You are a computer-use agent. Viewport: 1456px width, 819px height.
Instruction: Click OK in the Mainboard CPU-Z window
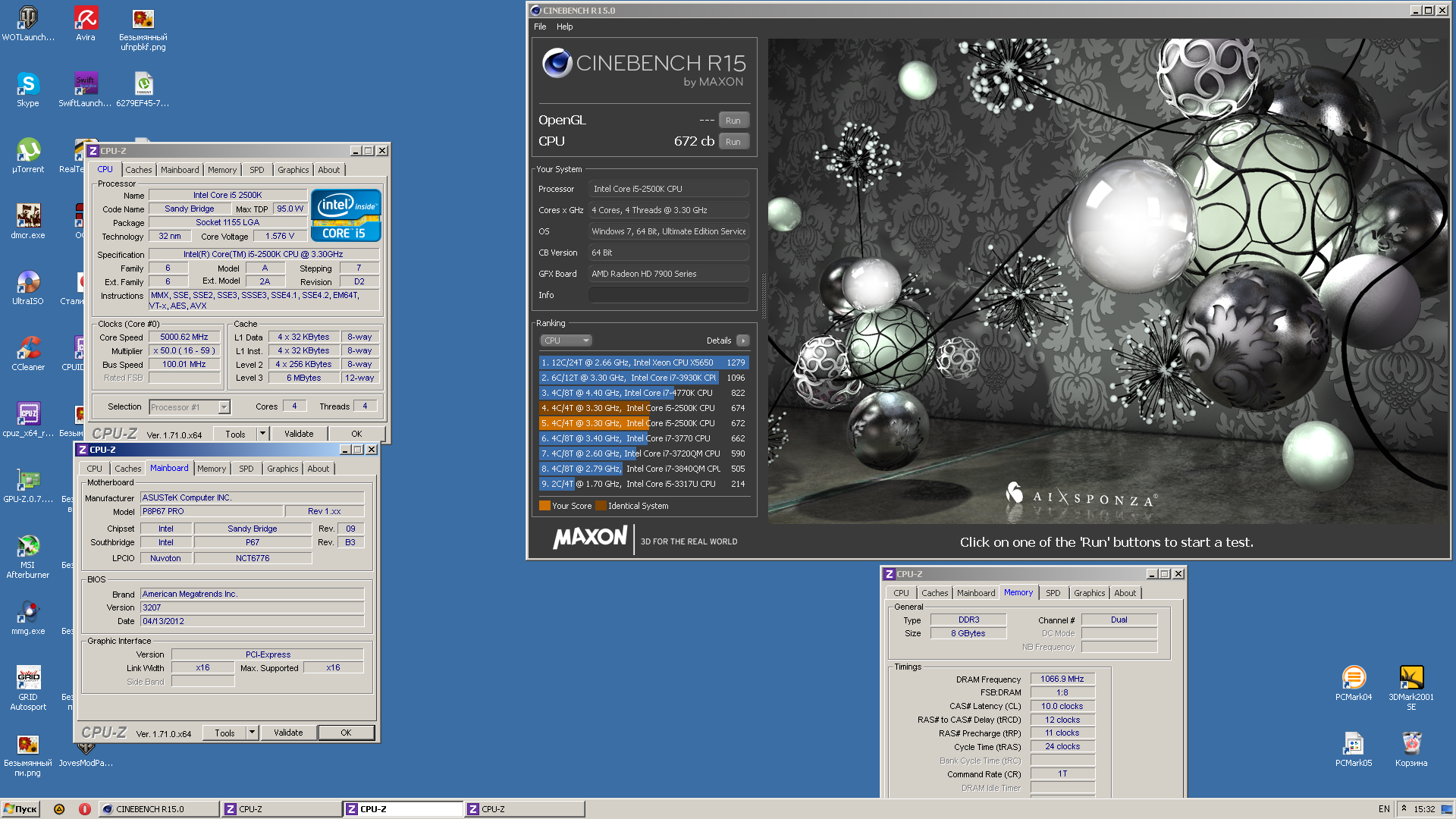346,733
